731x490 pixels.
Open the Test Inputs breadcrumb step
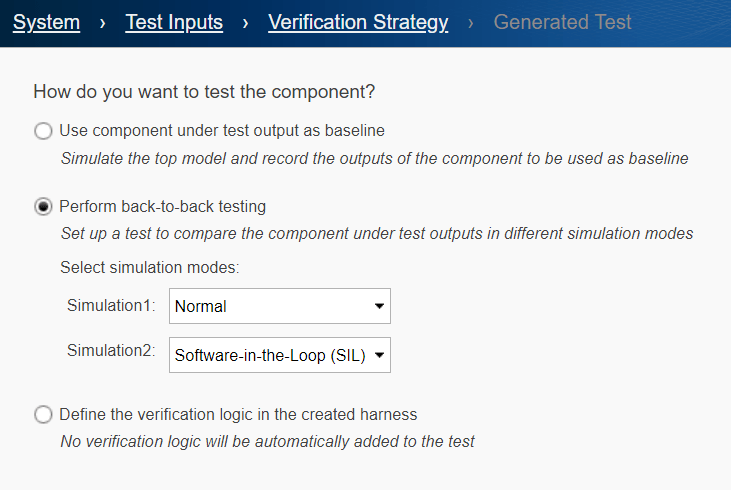pyautogui.click(x=174, y=22)
